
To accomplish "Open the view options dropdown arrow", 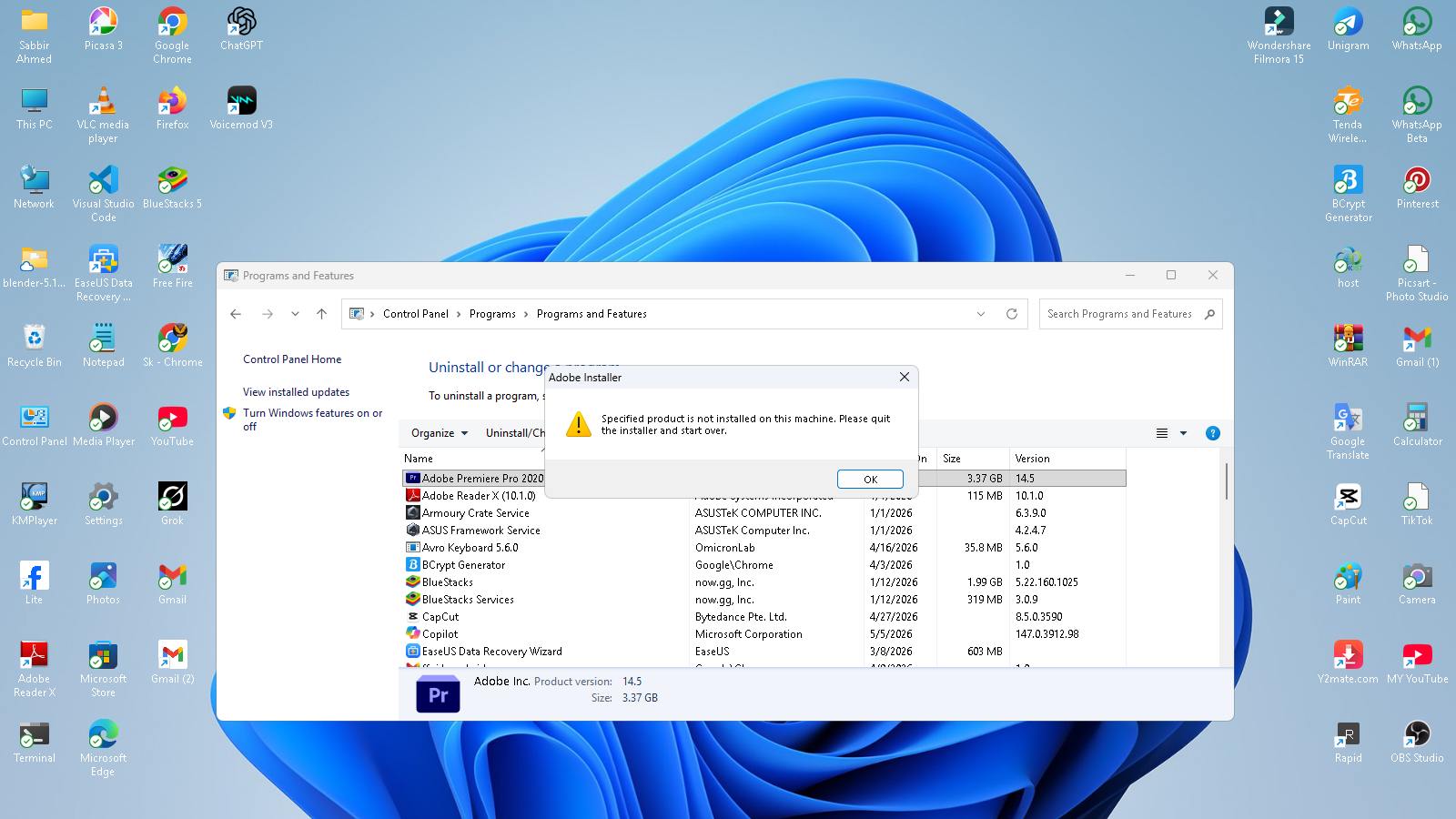I will [x=1183, y=433].
